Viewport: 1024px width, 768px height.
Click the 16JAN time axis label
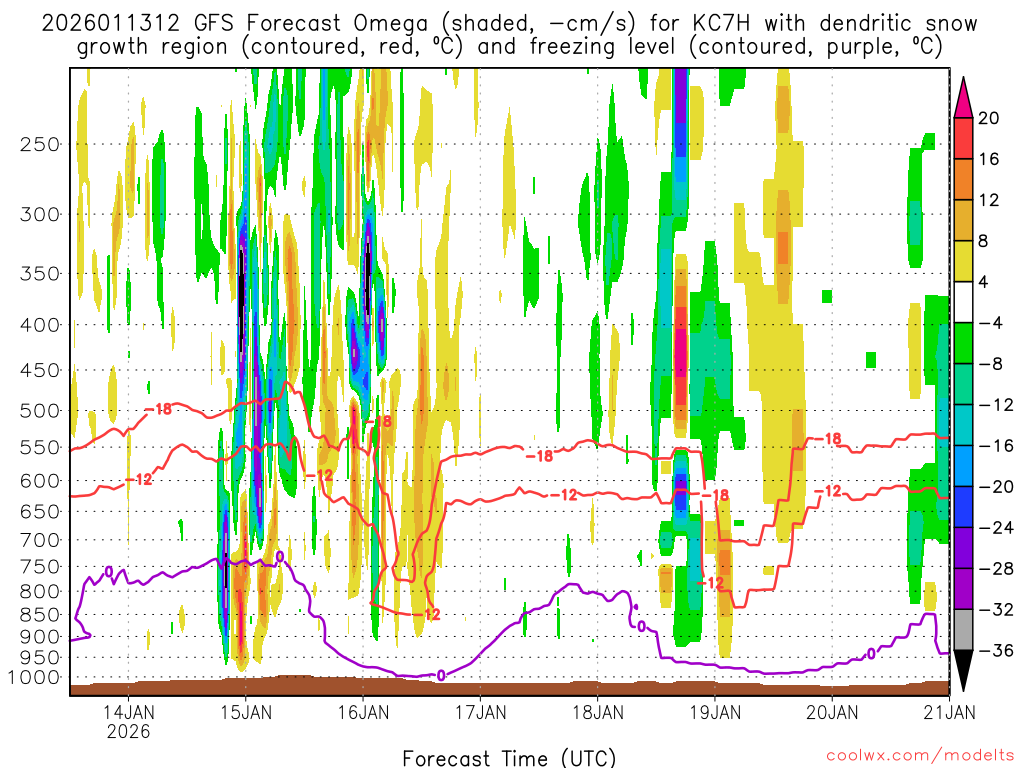pyautogui.click(x=363, y=711)
